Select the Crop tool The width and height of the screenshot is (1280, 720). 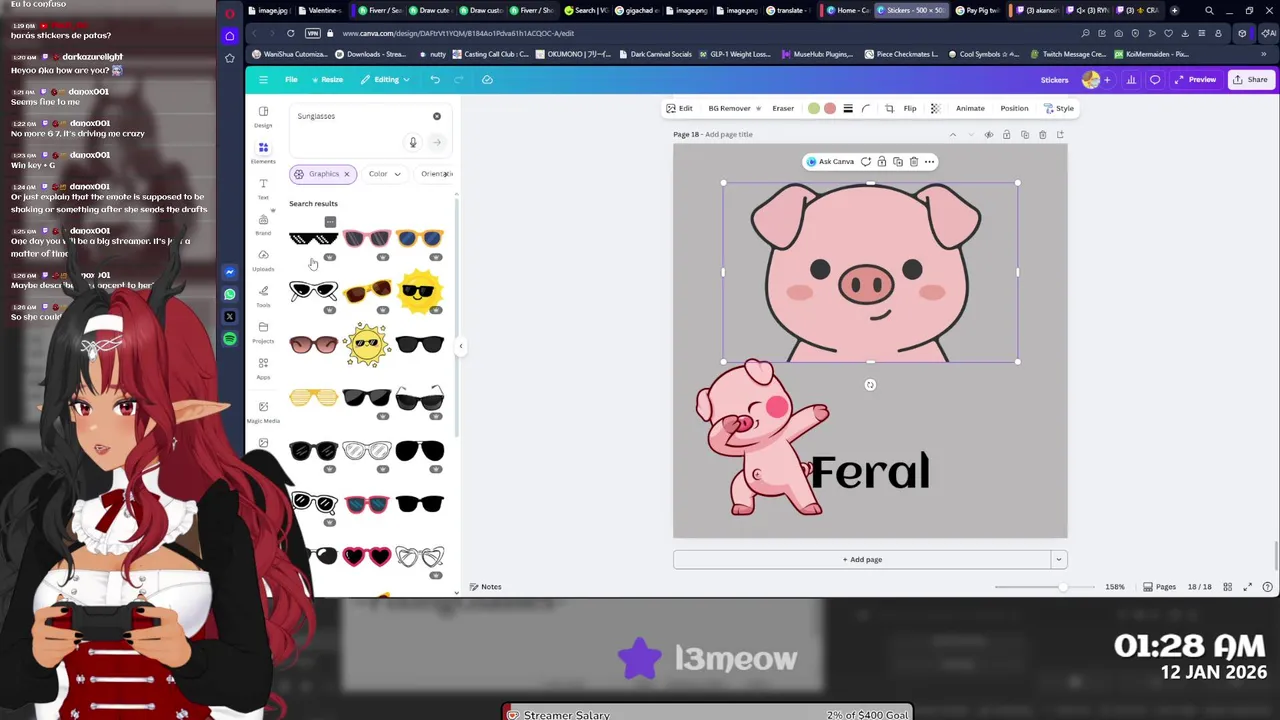click(889, 108)
